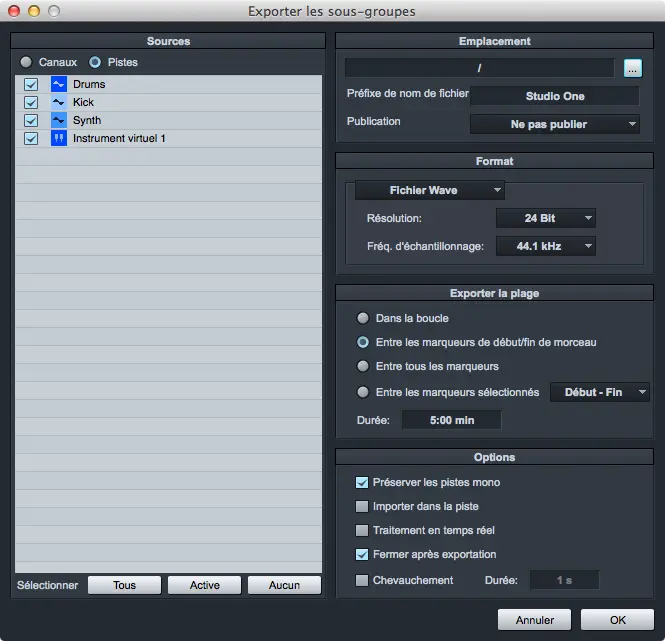The image size is (665, 641).
Task: Open the folder browse button for location
Action: (631, 68)
